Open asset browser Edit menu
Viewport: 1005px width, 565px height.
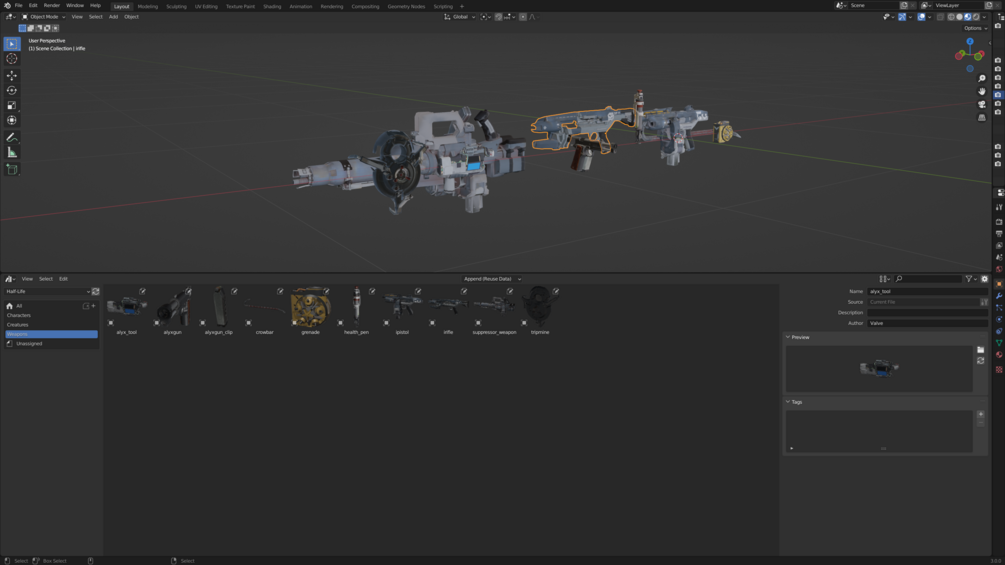pyautogui.click(x=63, y=279)
